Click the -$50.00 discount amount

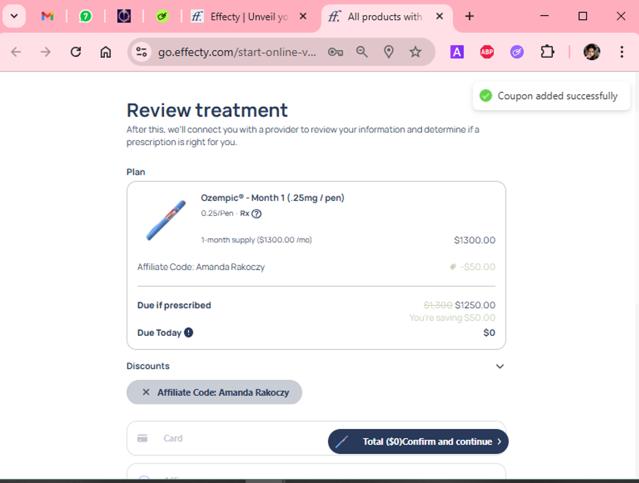(478, 267)
